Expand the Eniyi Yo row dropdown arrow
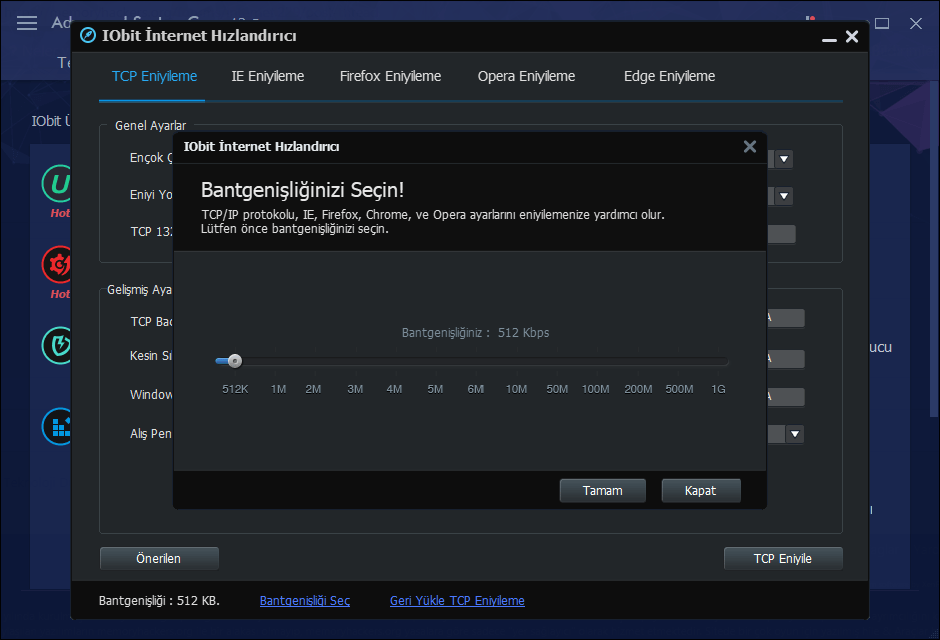 pyautogui.click(x=784, y=197)
